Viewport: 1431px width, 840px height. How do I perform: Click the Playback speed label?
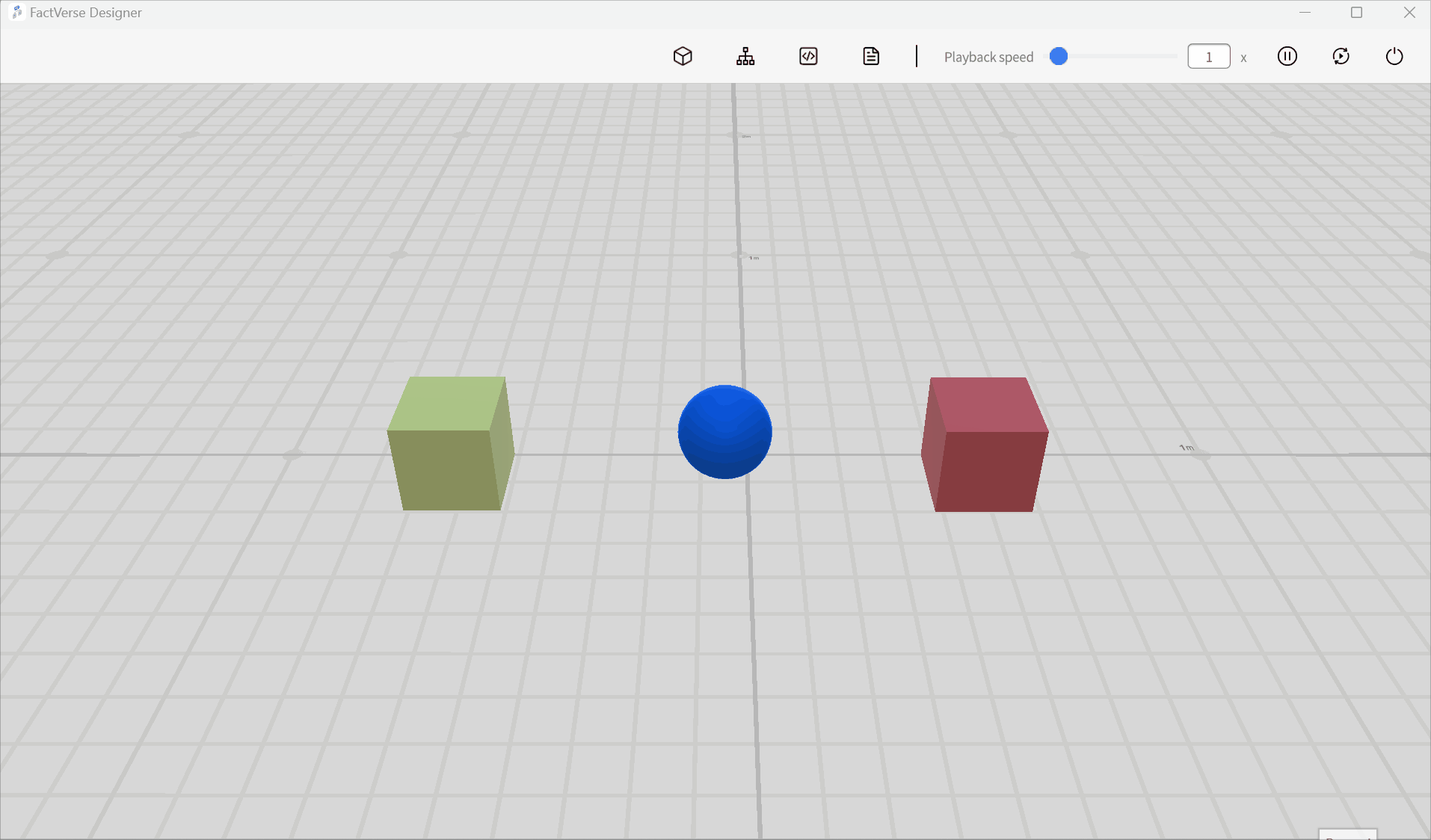pyautogui.click(x=988, y=56)
